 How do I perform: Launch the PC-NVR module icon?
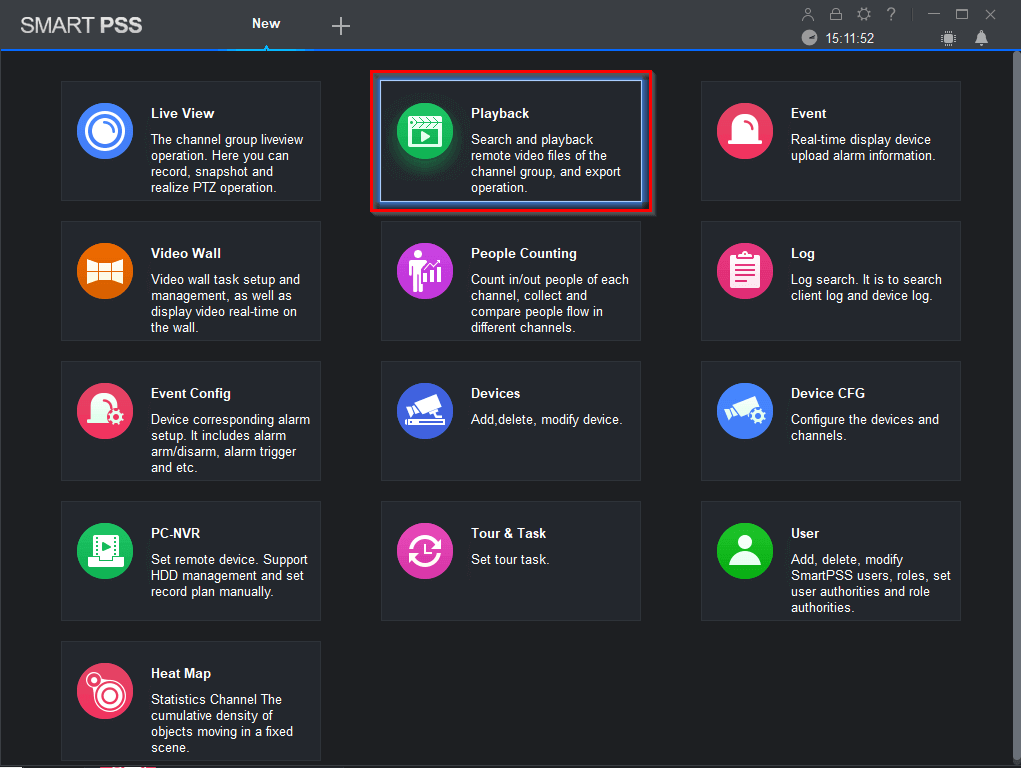click(105, 551)
